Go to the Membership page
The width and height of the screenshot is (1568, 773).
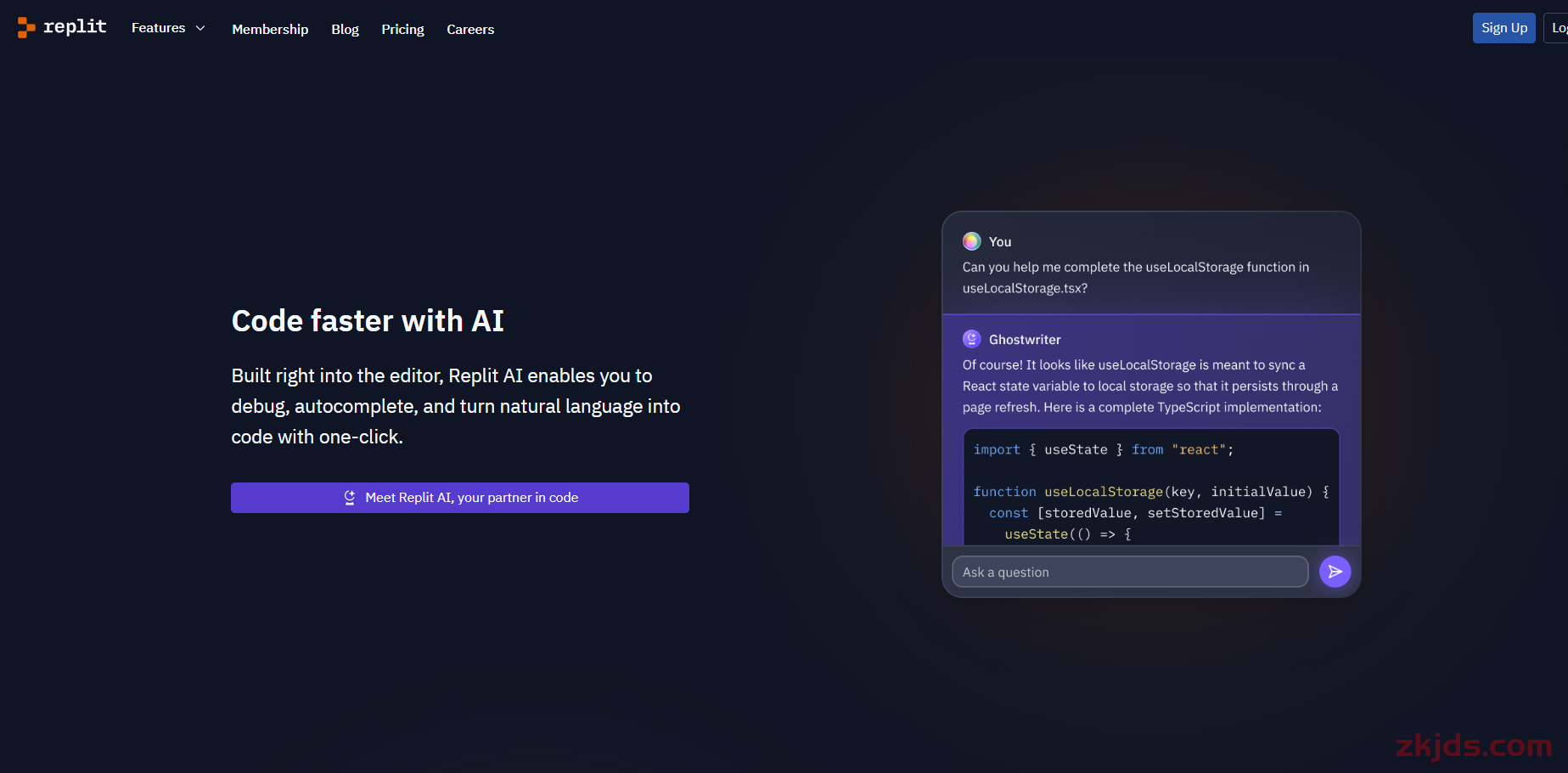tap(270, 29)
